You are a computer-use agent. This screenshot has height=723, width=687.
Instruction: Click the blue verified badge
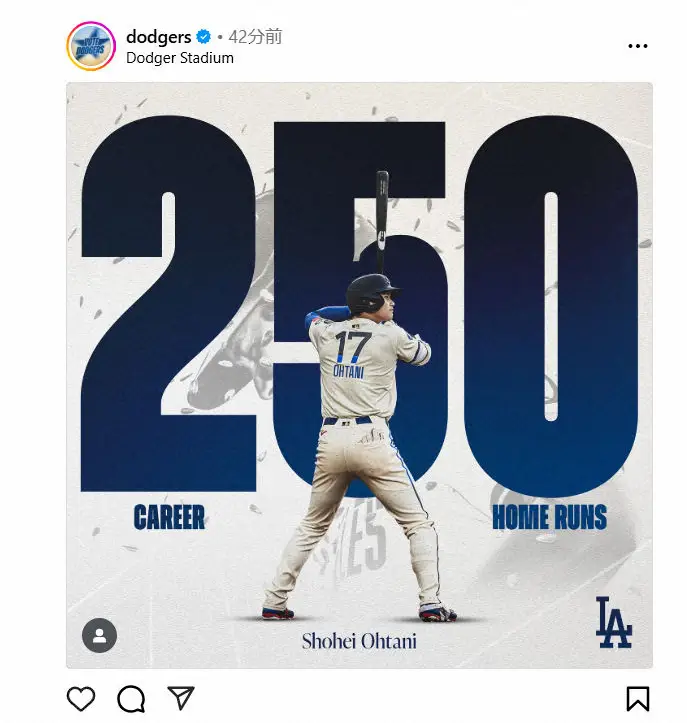(203, 37)
